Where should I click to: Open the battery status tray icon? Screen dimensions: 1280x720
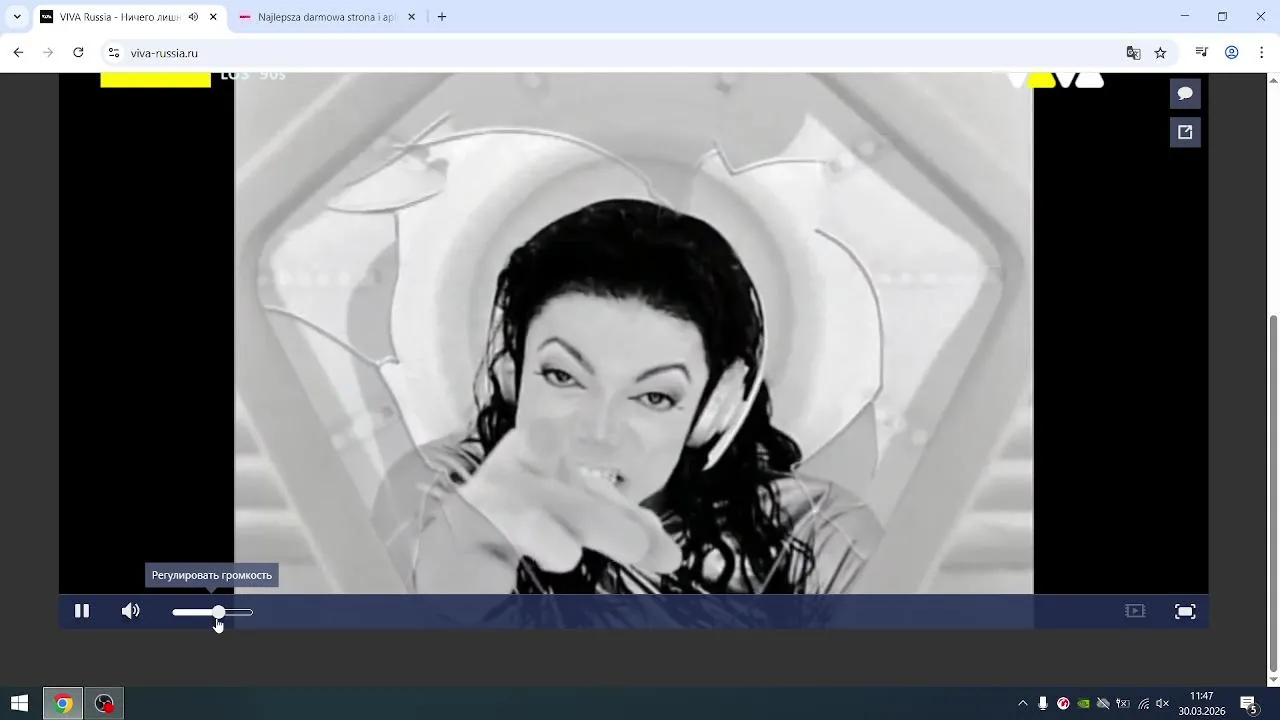[x=1123, y=704]
